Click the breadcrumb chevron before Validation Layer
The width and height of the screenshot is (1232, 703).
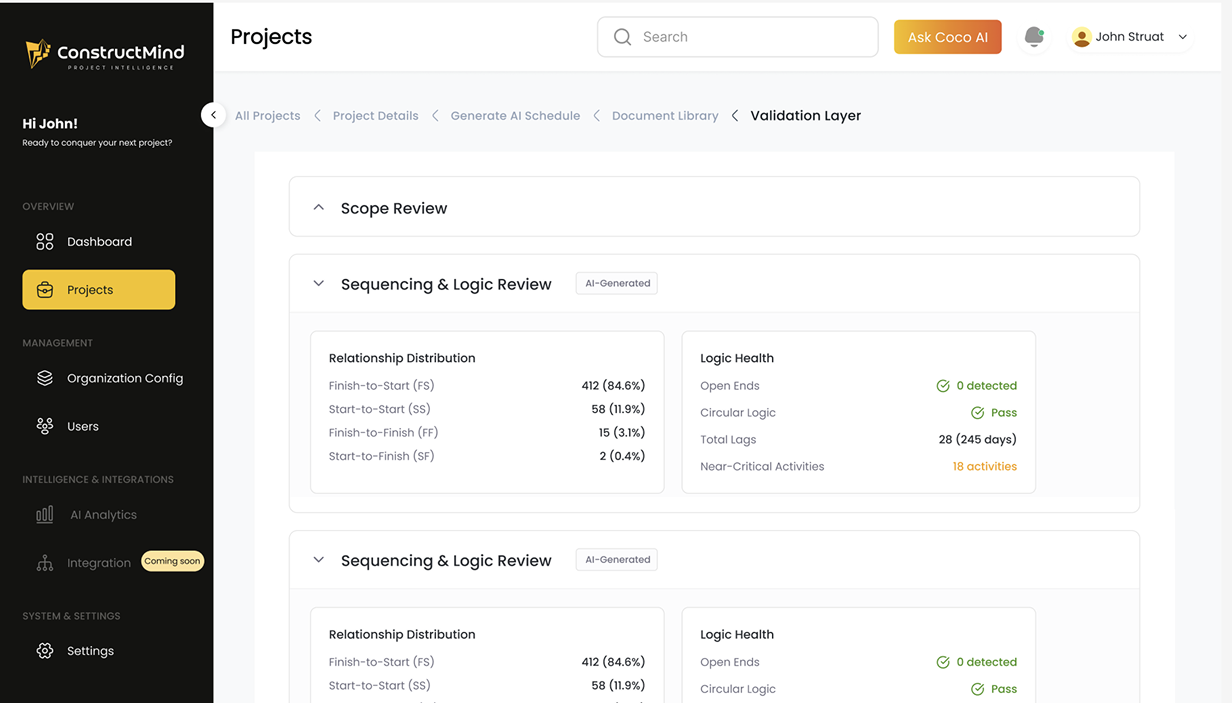click(x=735, y=116)
